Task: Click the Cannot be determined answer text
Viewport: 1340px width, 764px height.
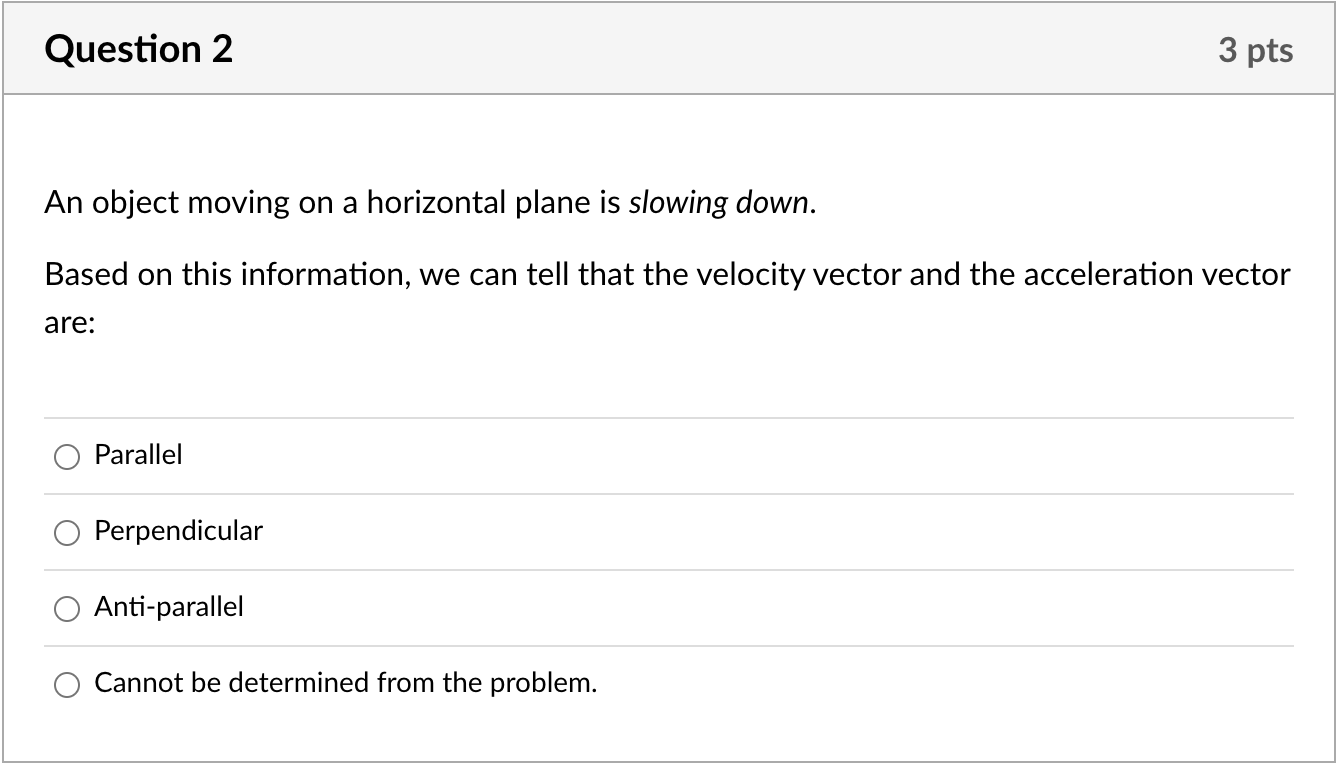Action: (345, 683)
